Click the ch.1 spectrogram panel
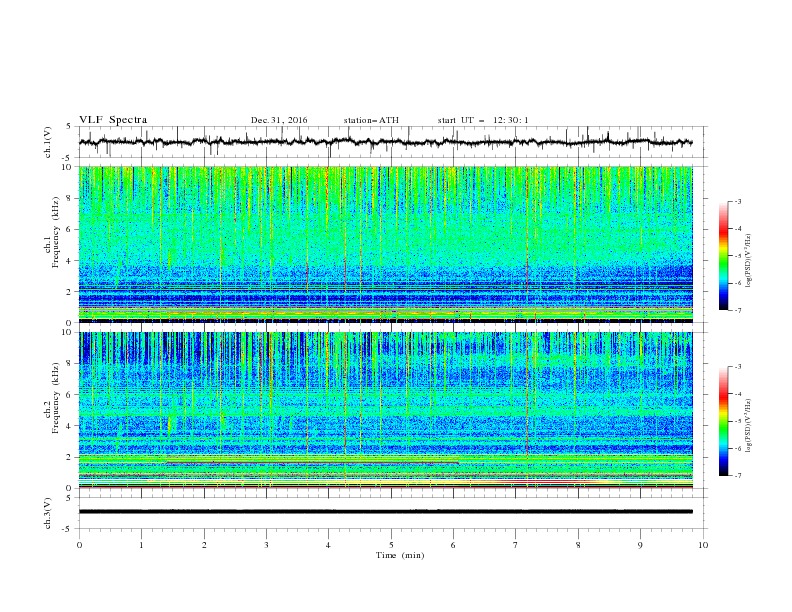 385,244
